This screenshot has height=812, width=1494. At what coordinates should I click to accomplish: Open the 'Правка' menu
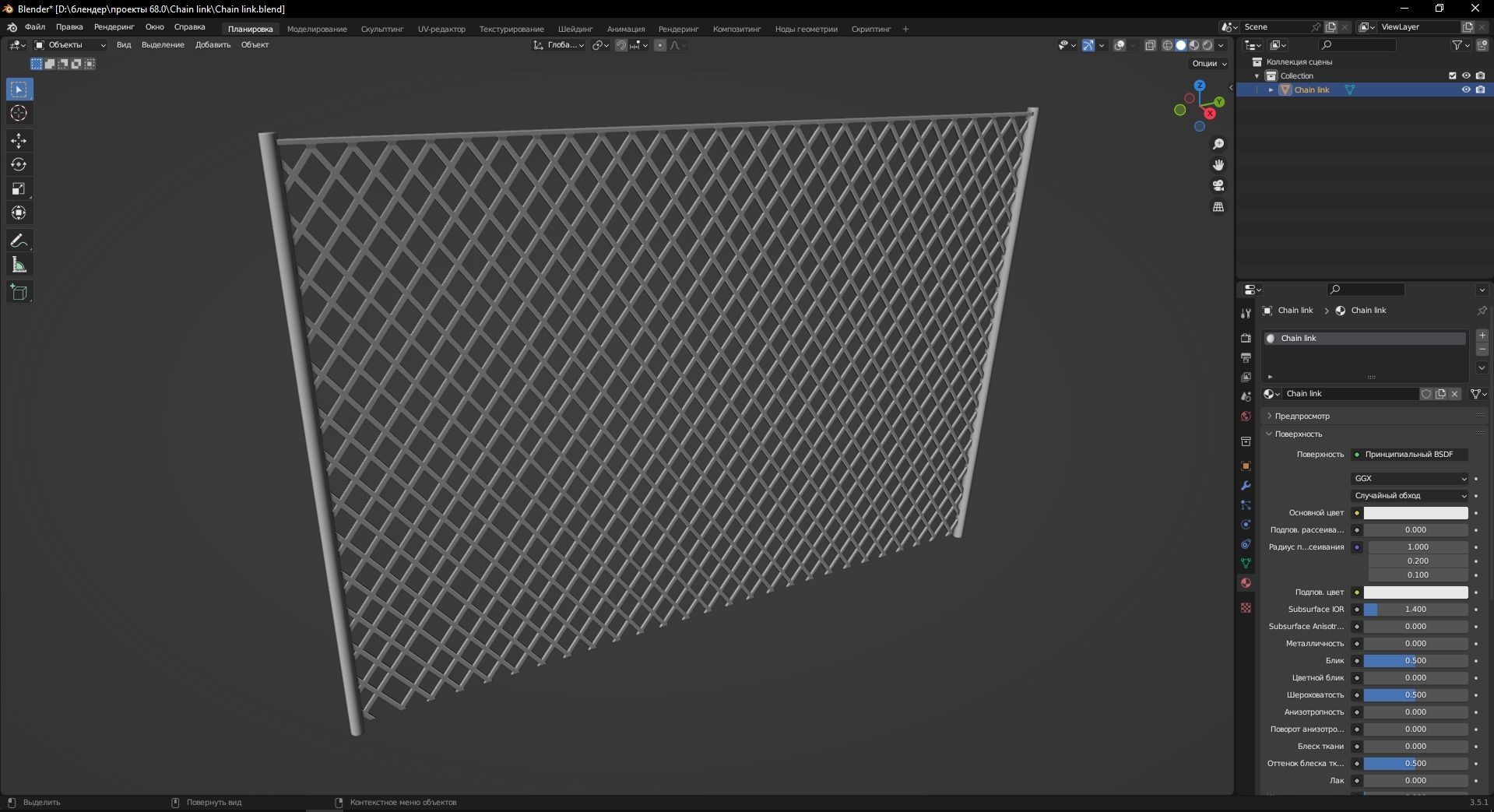69,27
